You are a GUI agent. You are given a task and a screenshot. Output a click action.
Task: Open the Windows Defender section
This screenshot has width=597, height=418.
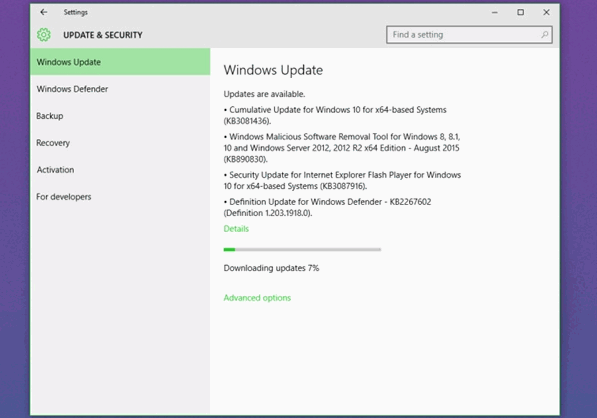click(120, 89)
